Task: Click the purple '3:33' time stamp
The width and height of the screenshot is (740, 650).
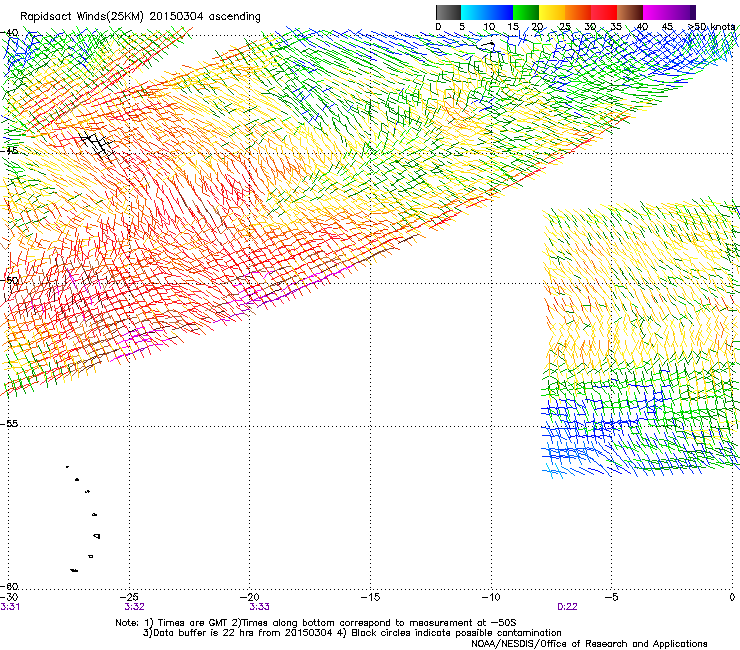Action: click(260, 607)
